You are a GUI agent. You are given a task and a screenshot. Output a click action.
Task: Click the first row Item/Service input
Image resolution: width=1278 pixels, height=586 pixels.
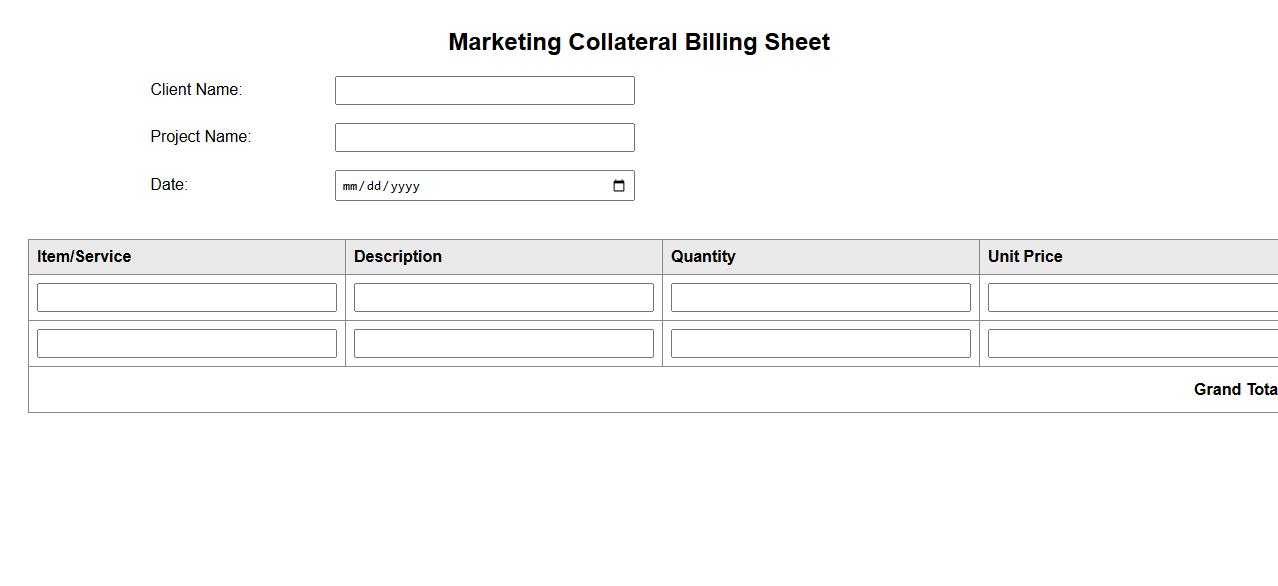point(187,297)
